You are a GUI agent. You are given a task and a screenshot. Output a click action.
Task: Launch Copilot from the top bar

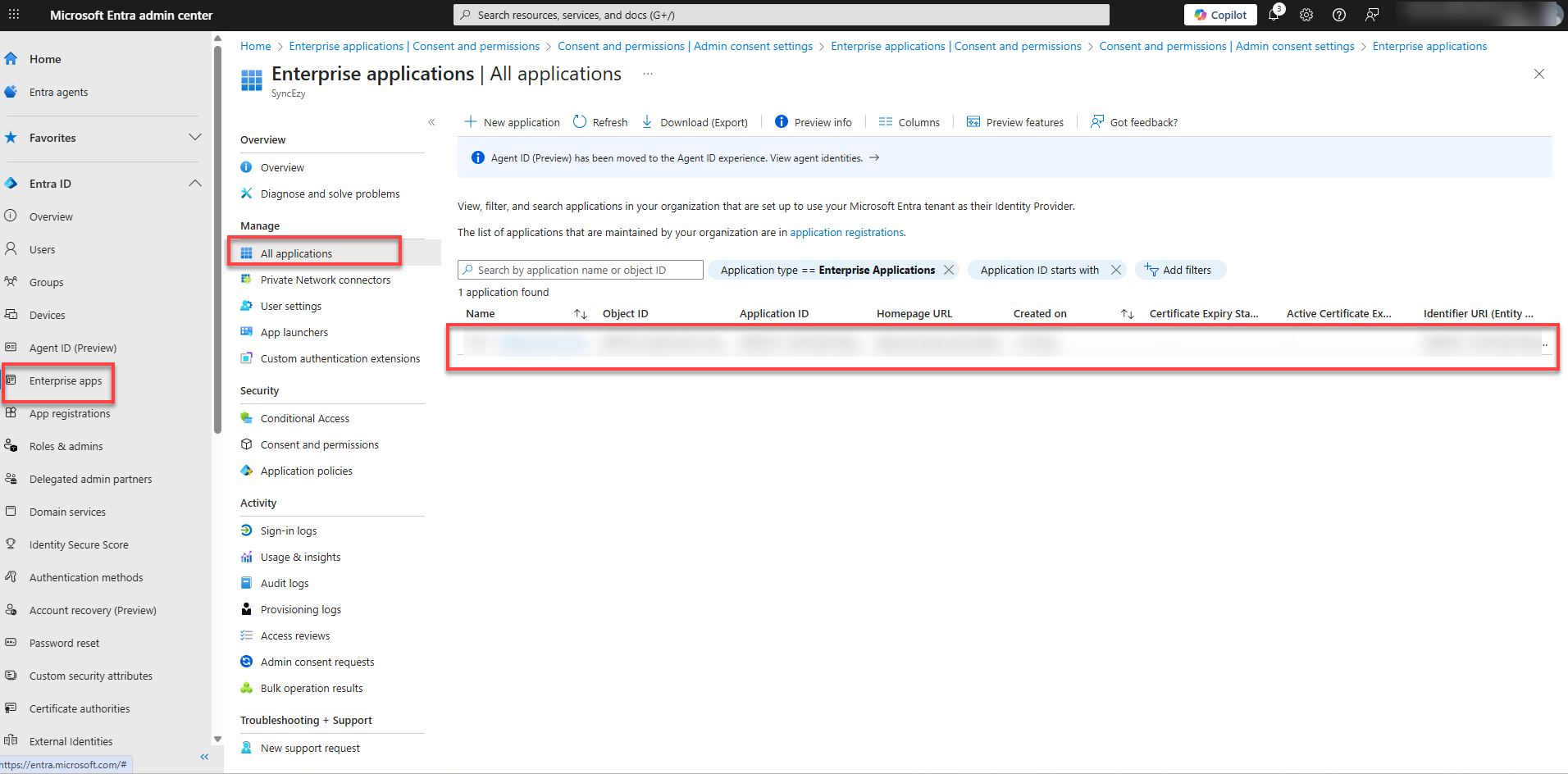pos(1220,15)
